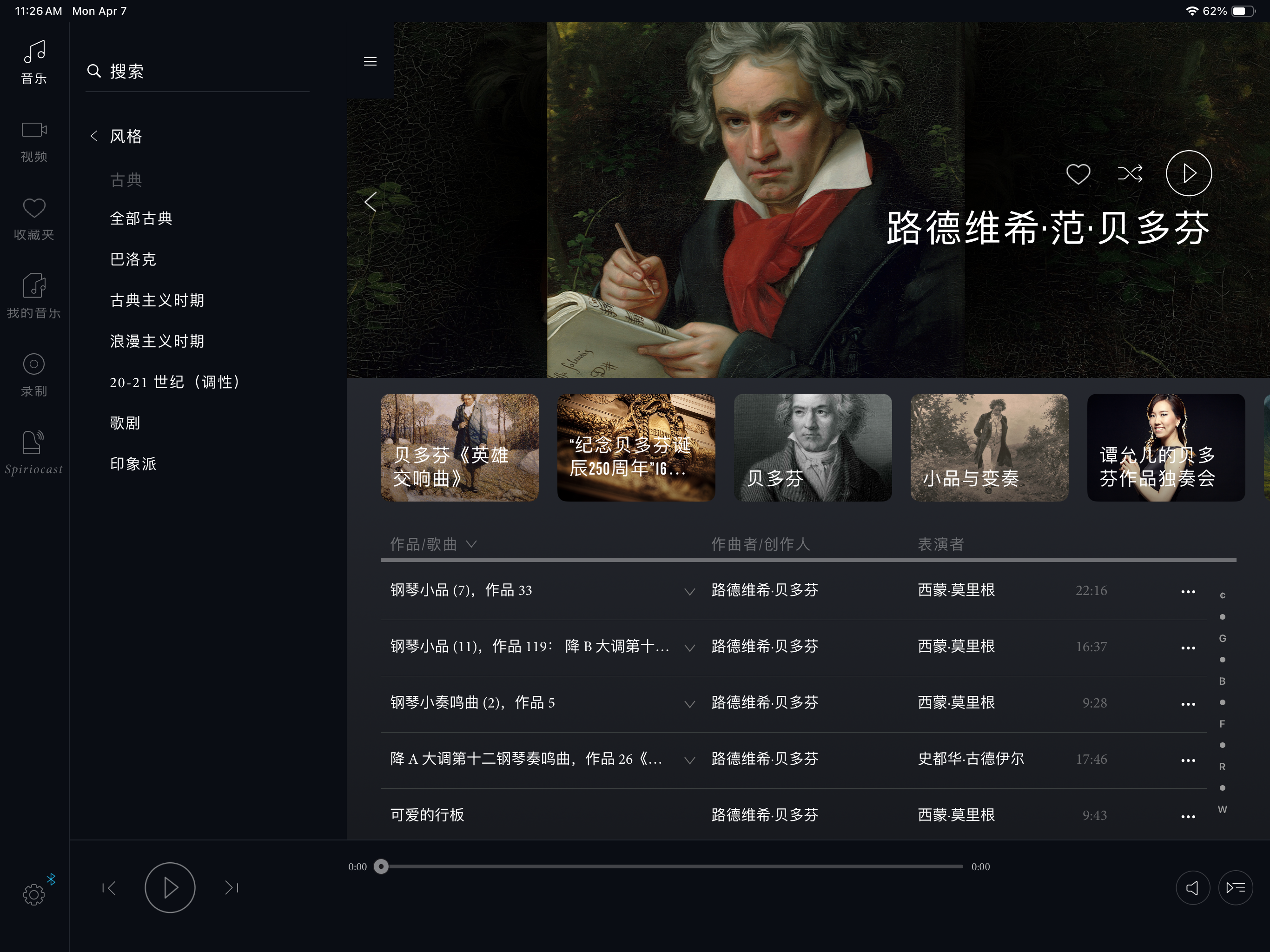Open the play queue icon
This screenshot has height=952, width=1270.
1235,888
